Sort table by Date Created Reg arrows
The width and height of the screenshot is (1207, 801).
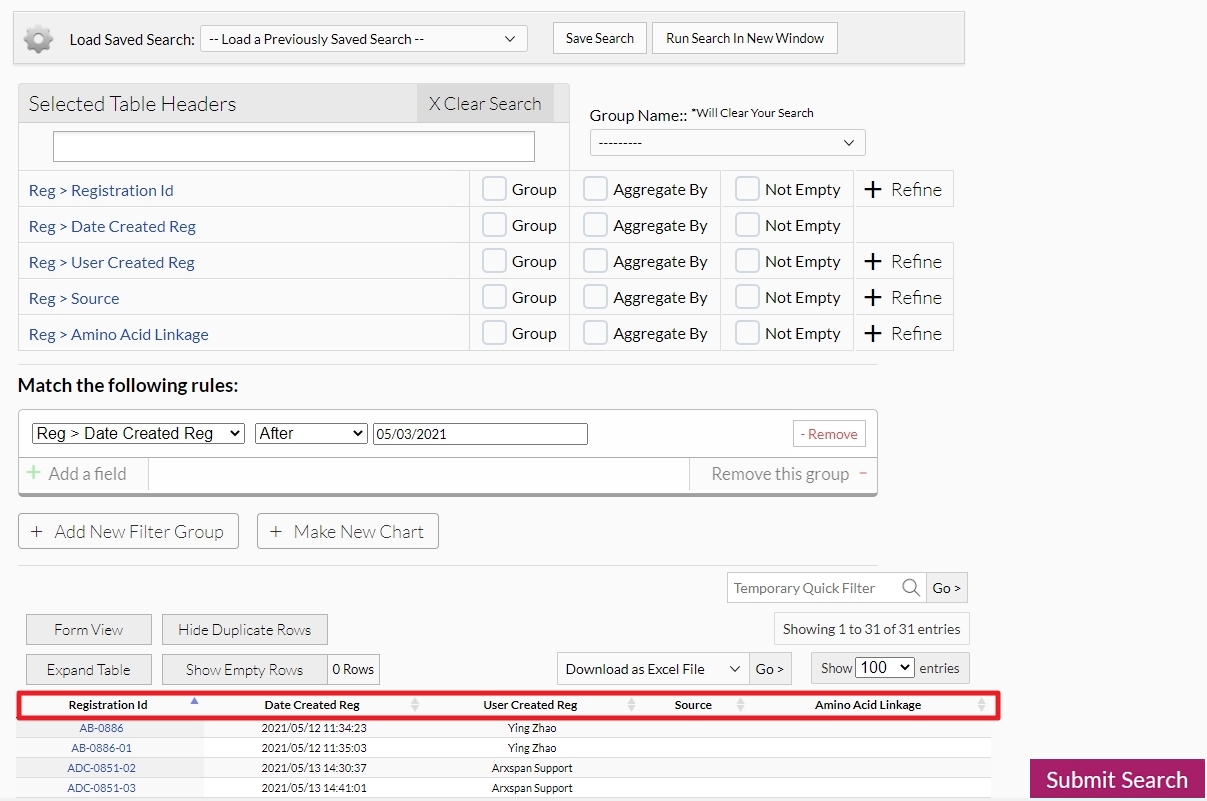(x=415, y=705)
